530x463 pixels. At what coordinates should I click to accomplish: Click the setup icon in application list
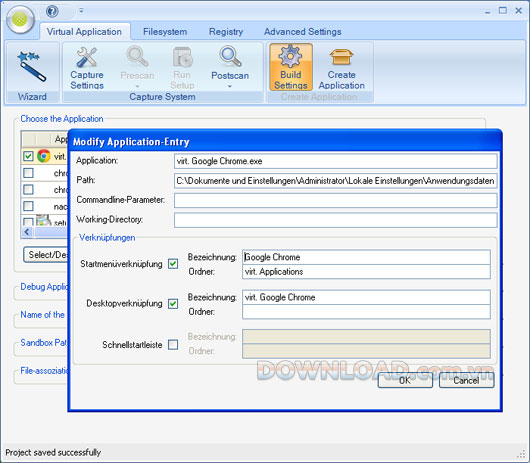click(x=43, y=220)
